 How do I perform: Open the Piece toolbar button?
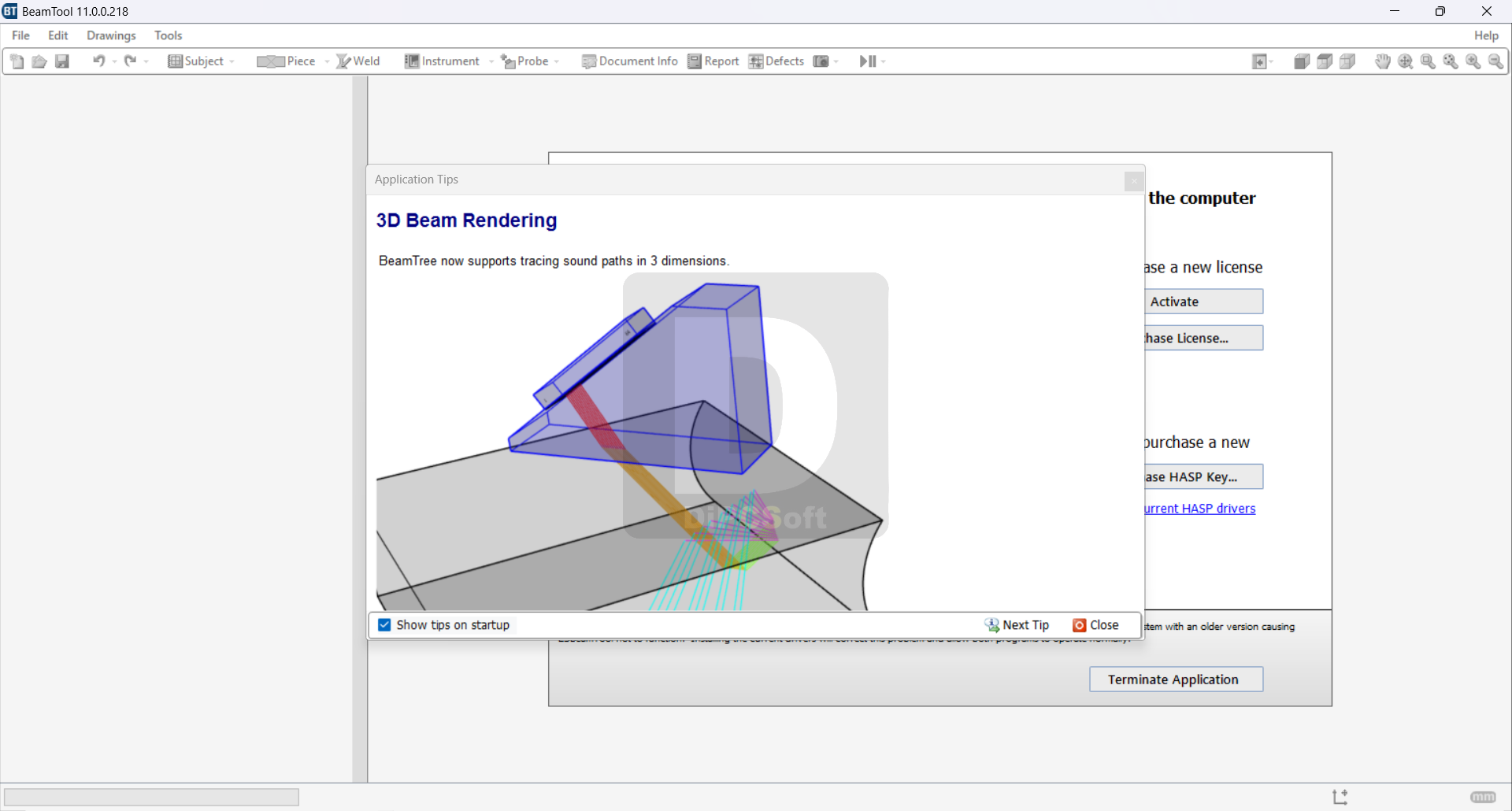(286, 61)
